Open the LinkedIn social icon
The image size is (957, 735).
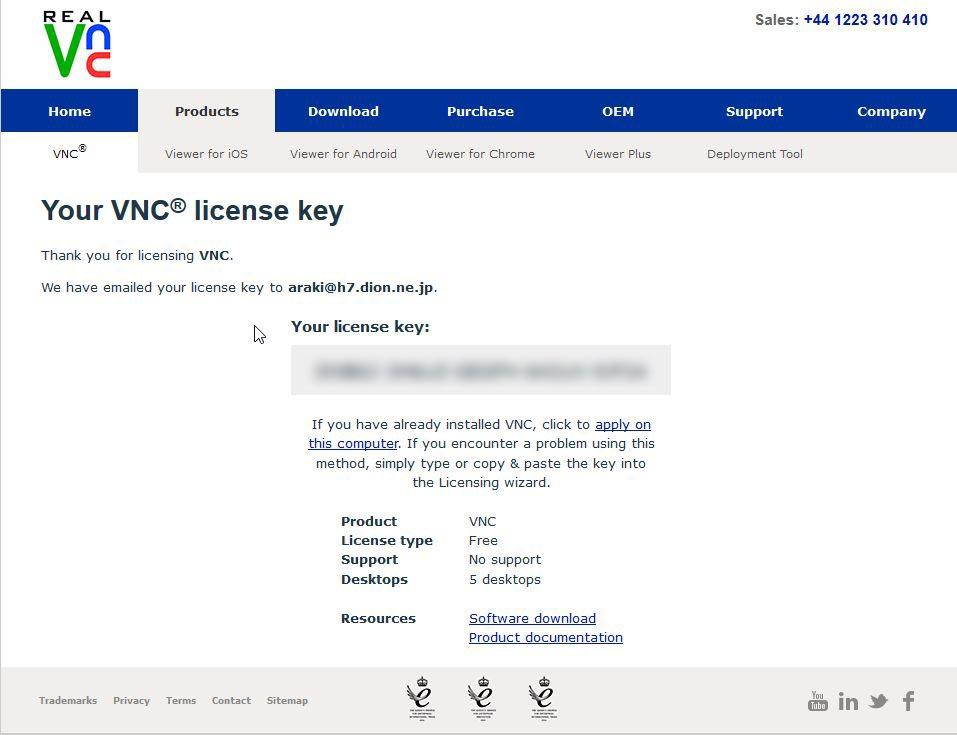point(848,701)
